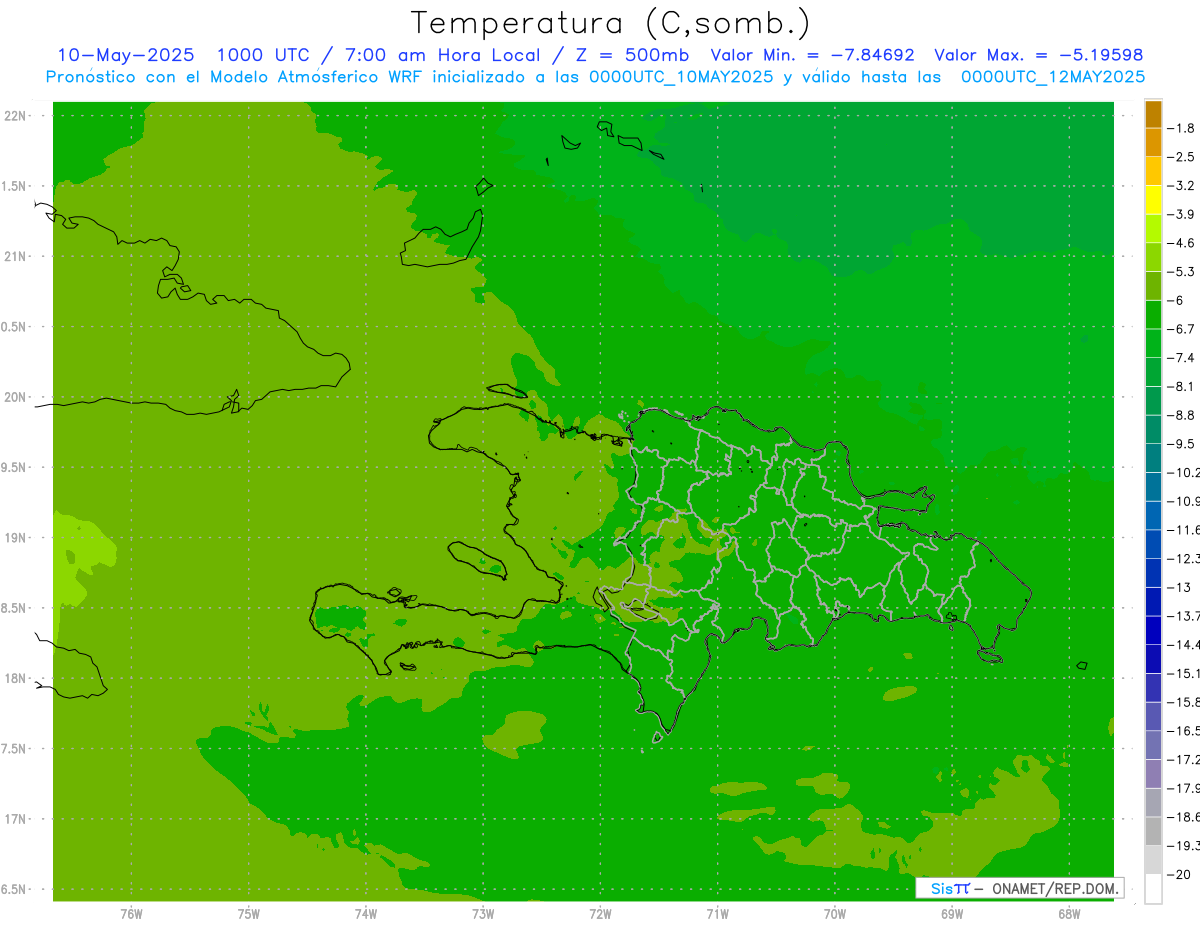Select the dark blue swatch between -13.7 and -14.4
This screenshot has width=1200, height=927.
pos(1153,630)
